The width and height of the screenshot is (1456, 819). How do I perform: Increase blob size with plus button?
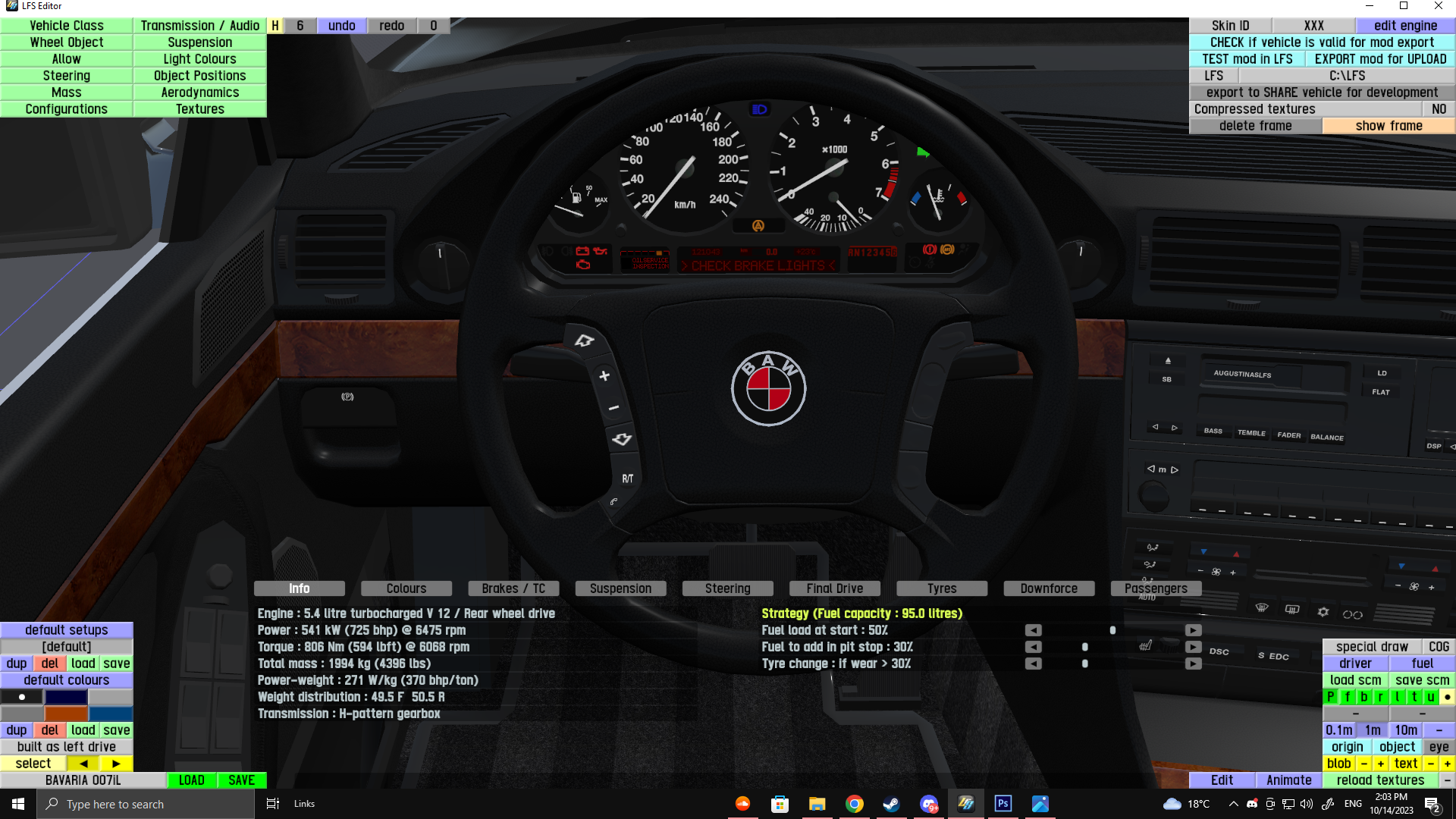click(x=1380, y=764)
